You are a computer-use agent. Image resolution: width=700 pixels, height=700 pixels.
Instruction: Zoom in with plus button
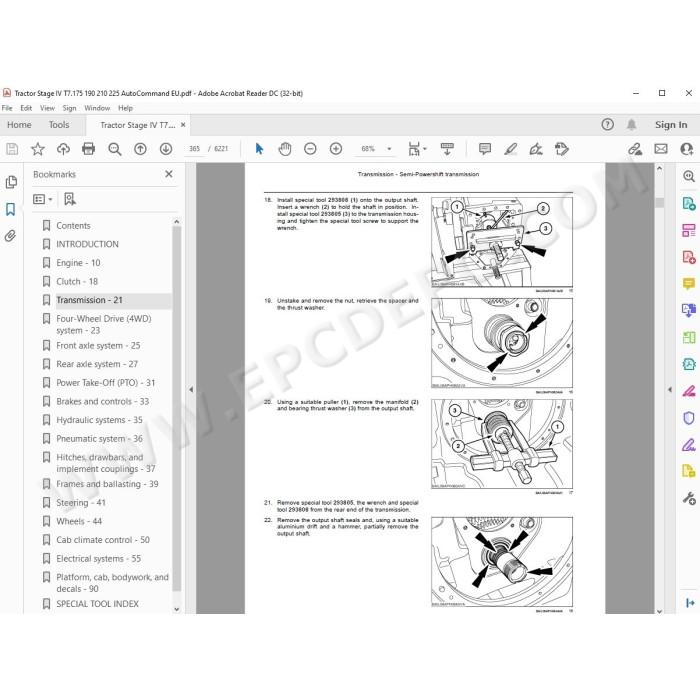[336, 149]
